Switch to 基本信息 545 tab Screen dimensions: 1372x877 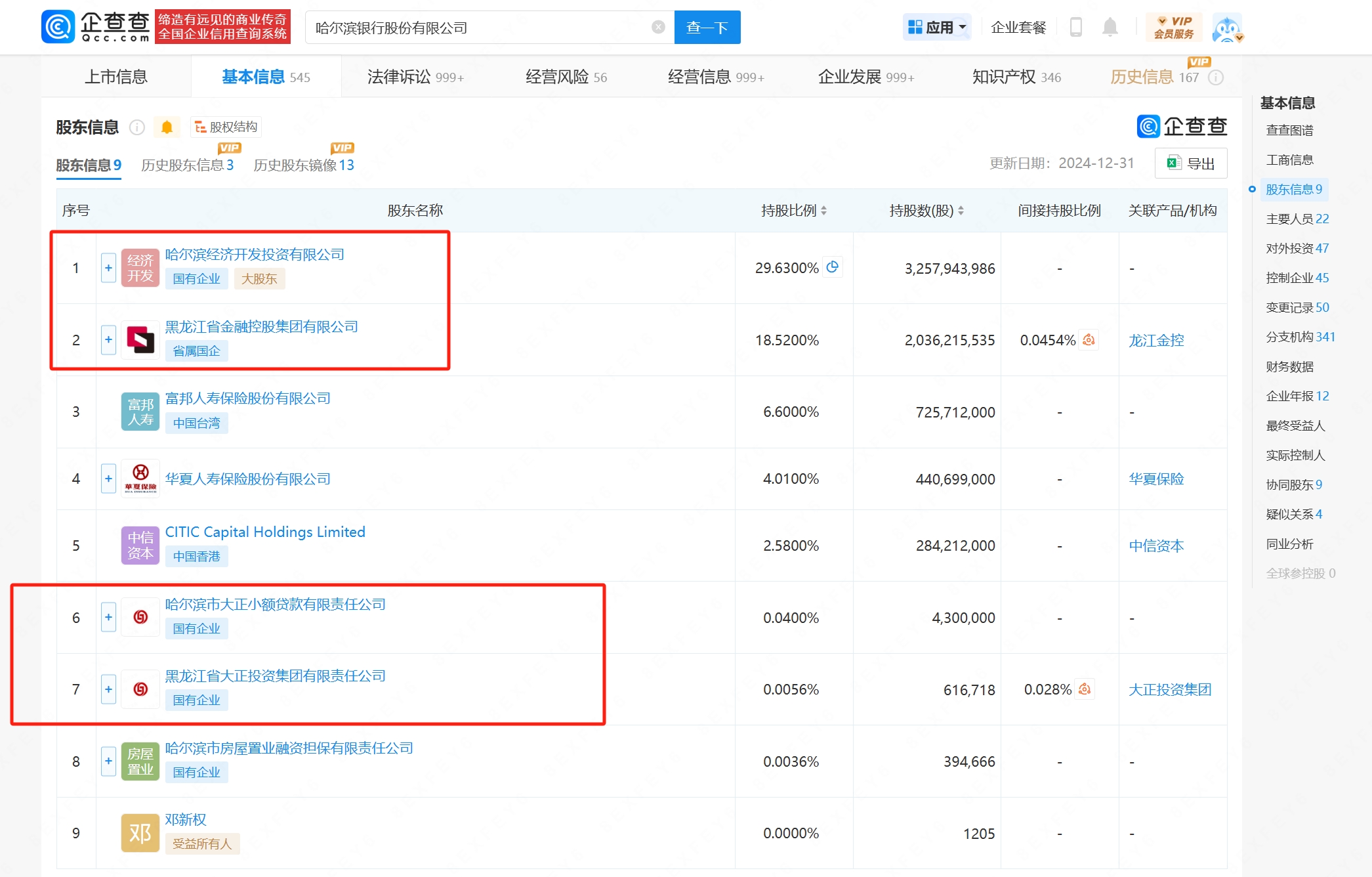coord(266,77)
